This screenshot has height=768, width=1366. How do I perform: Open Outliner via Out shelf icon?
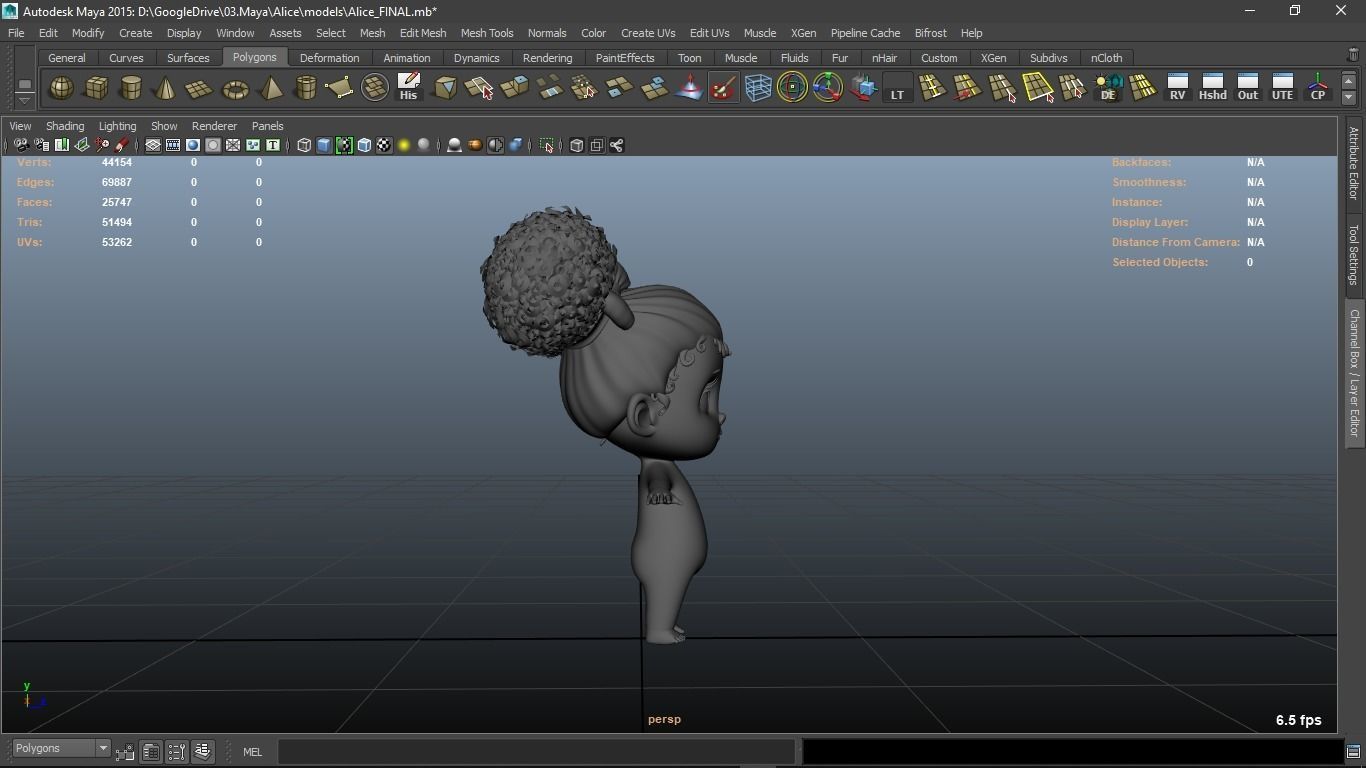[1248, 88]
